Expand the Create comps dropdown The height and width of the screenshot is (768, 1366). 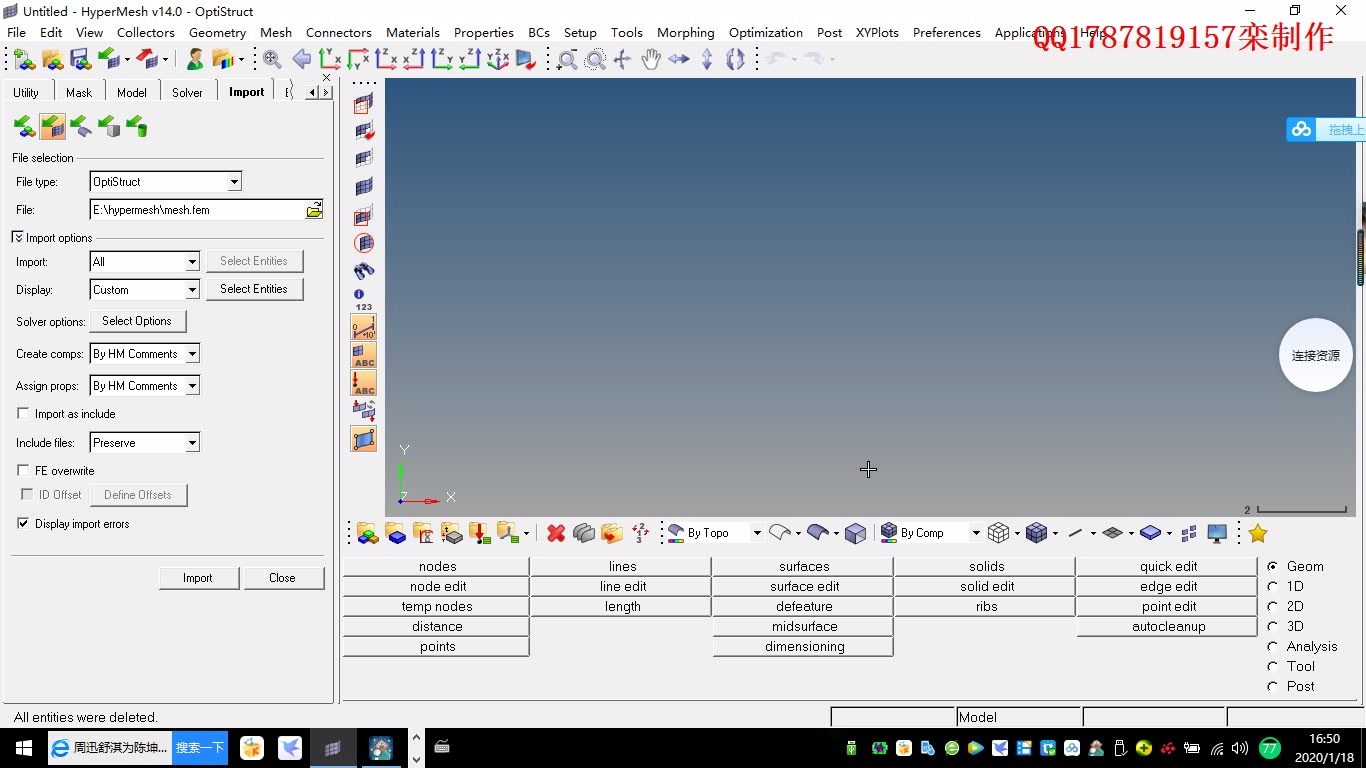coord(192,354)
